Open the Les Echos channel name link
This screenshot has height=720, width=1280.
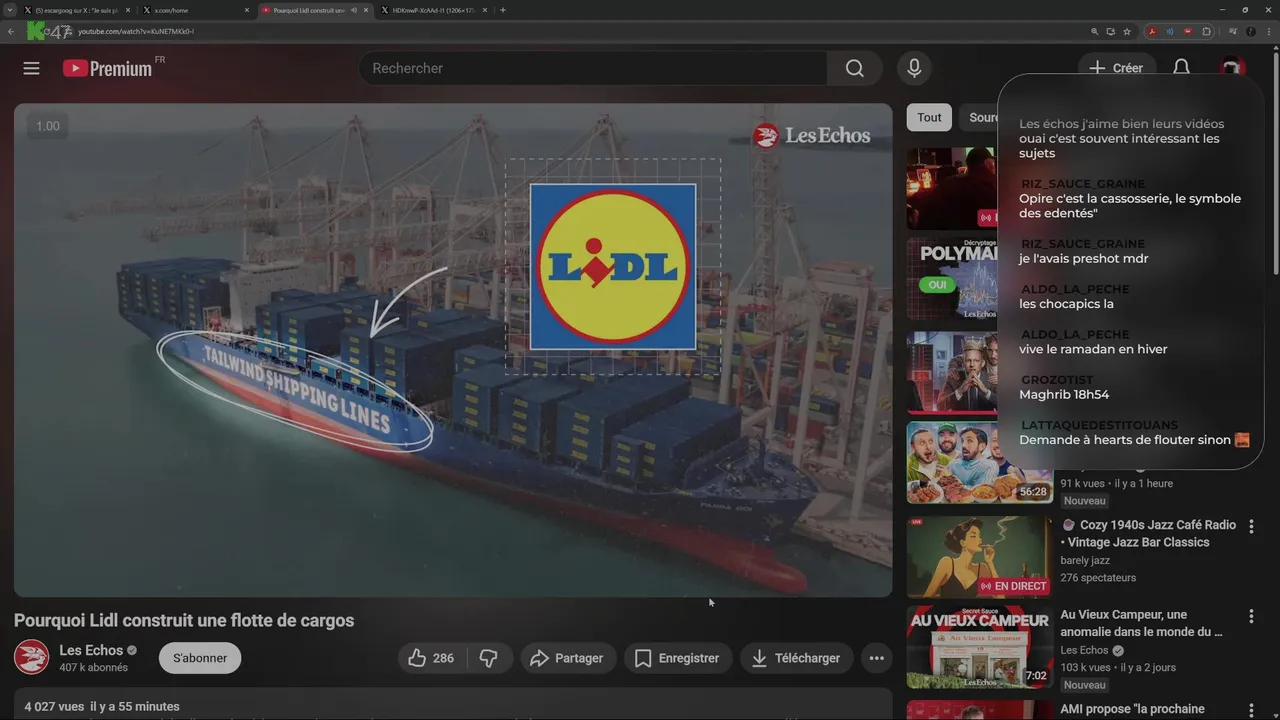tap(91, 650)
